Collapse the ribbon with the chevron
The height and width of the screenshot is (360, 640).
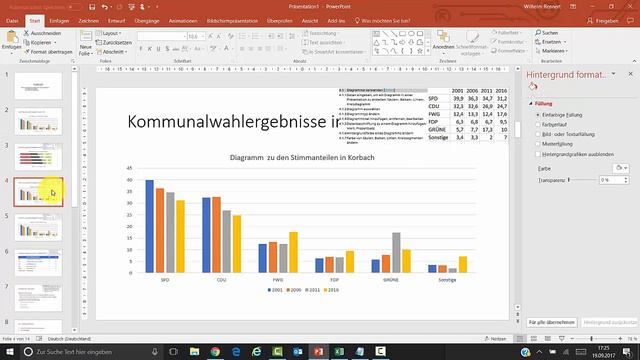pyautogui.click(x=634, y=61)
